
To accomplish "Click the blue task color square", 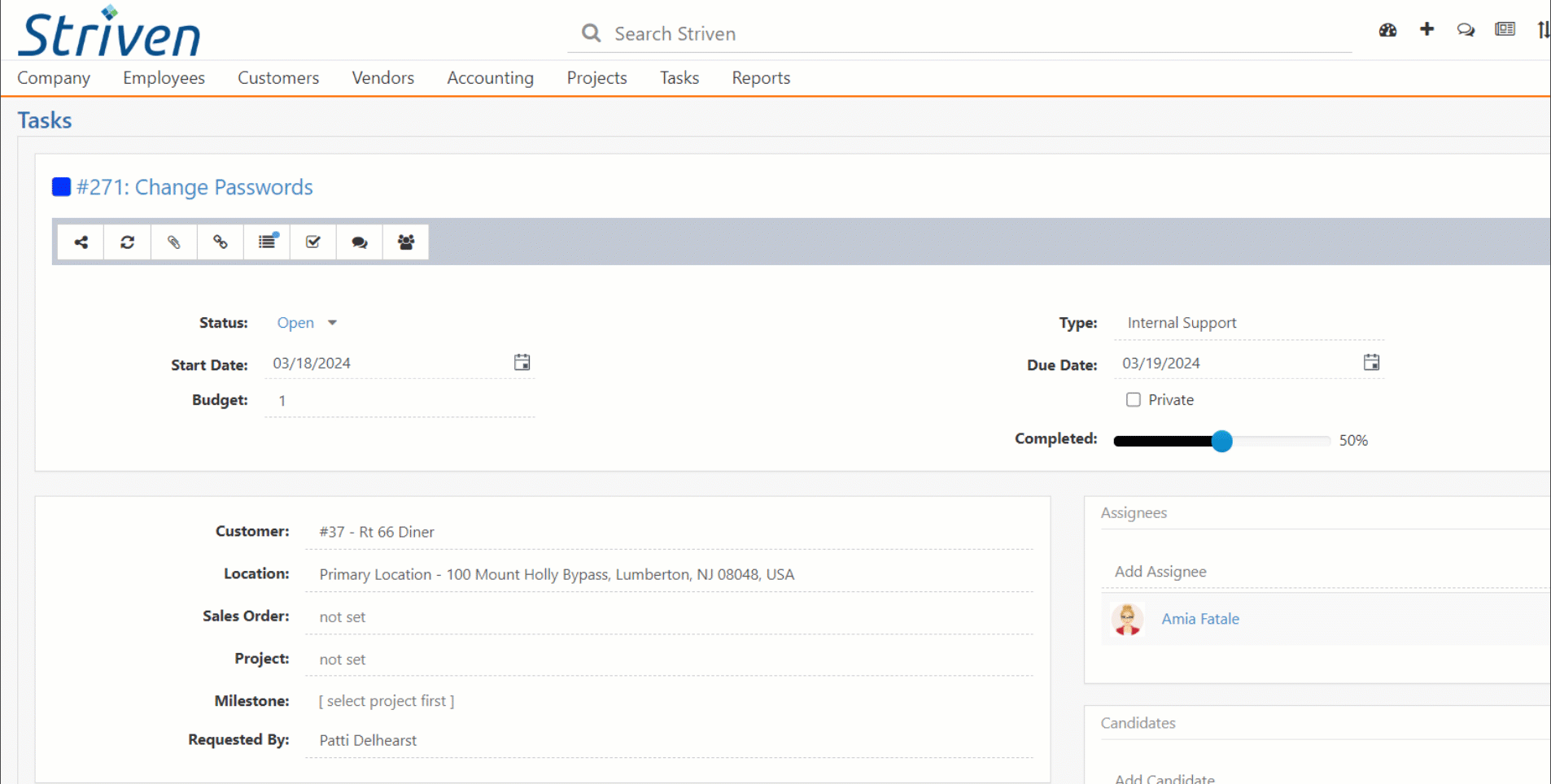I will point(61,187).
